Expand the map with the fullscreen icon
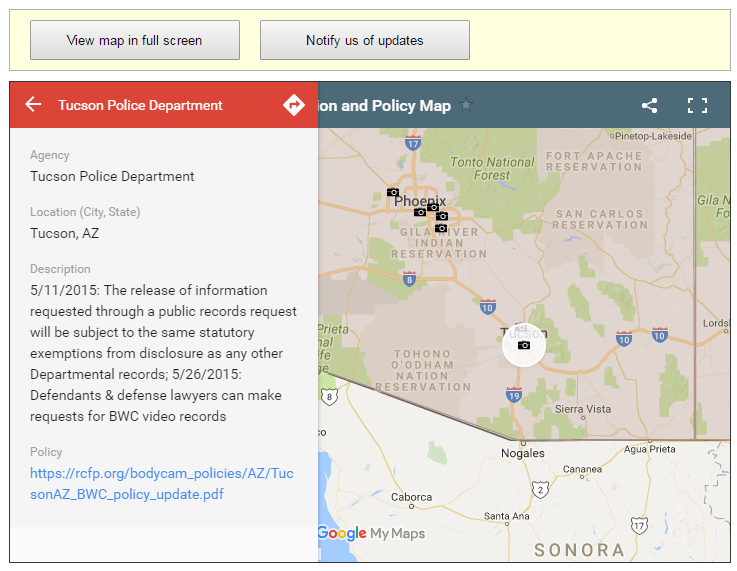The height and width of the screenshot is (571, 737). [x=697, y=105]
